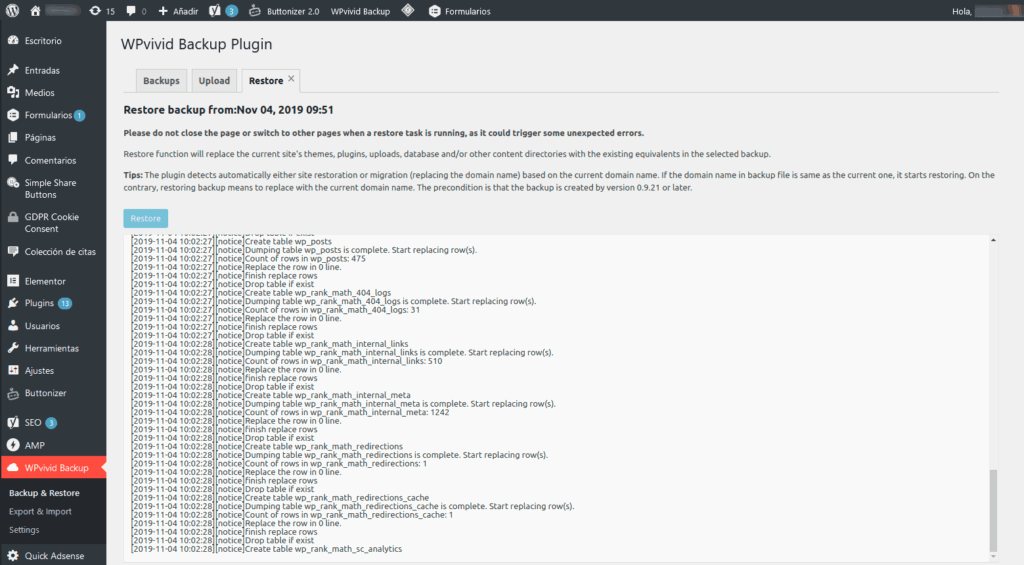Image resolution: width=1024 pixels, height=565 pixels.
Task: Open Plugins in the sidebar
Action: pyautogui.click(x=40, y=303)
